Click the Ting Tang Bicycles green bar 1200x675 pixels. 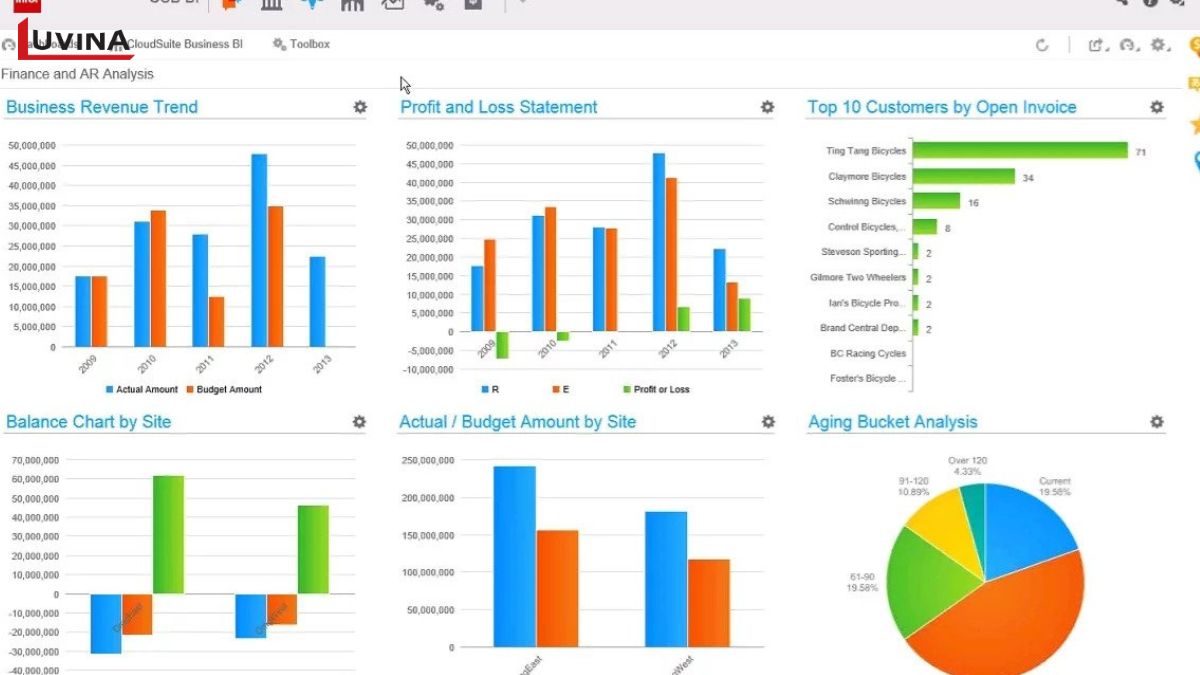pos(1020,151)
